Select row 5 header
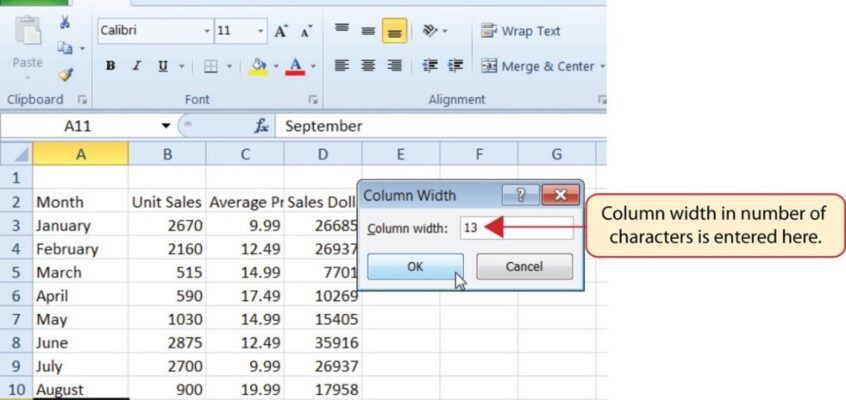Viewport: 846px width, 400px height. [16, 272]
